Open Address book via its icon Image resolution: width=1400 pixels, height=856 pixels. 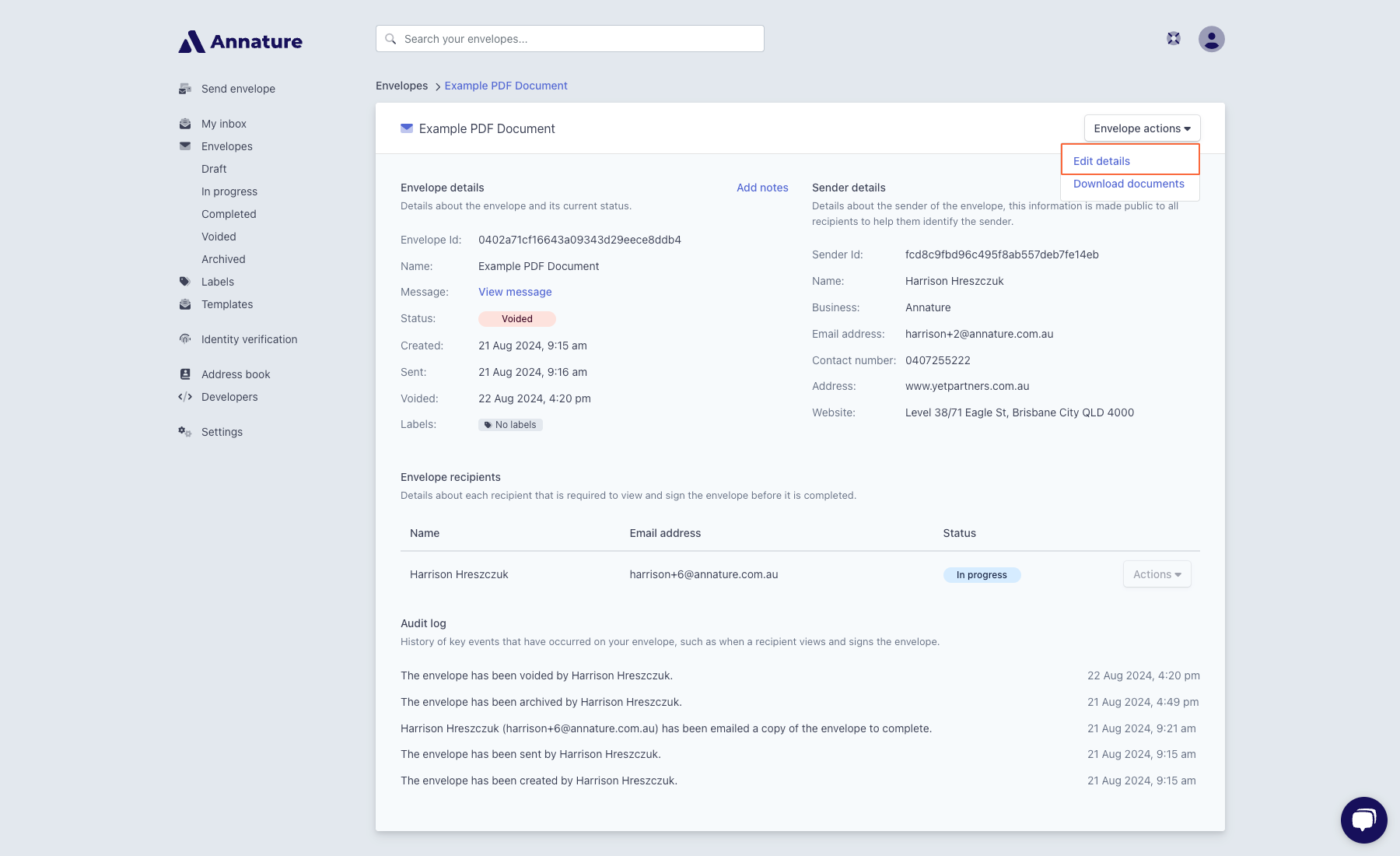[185, 374]
